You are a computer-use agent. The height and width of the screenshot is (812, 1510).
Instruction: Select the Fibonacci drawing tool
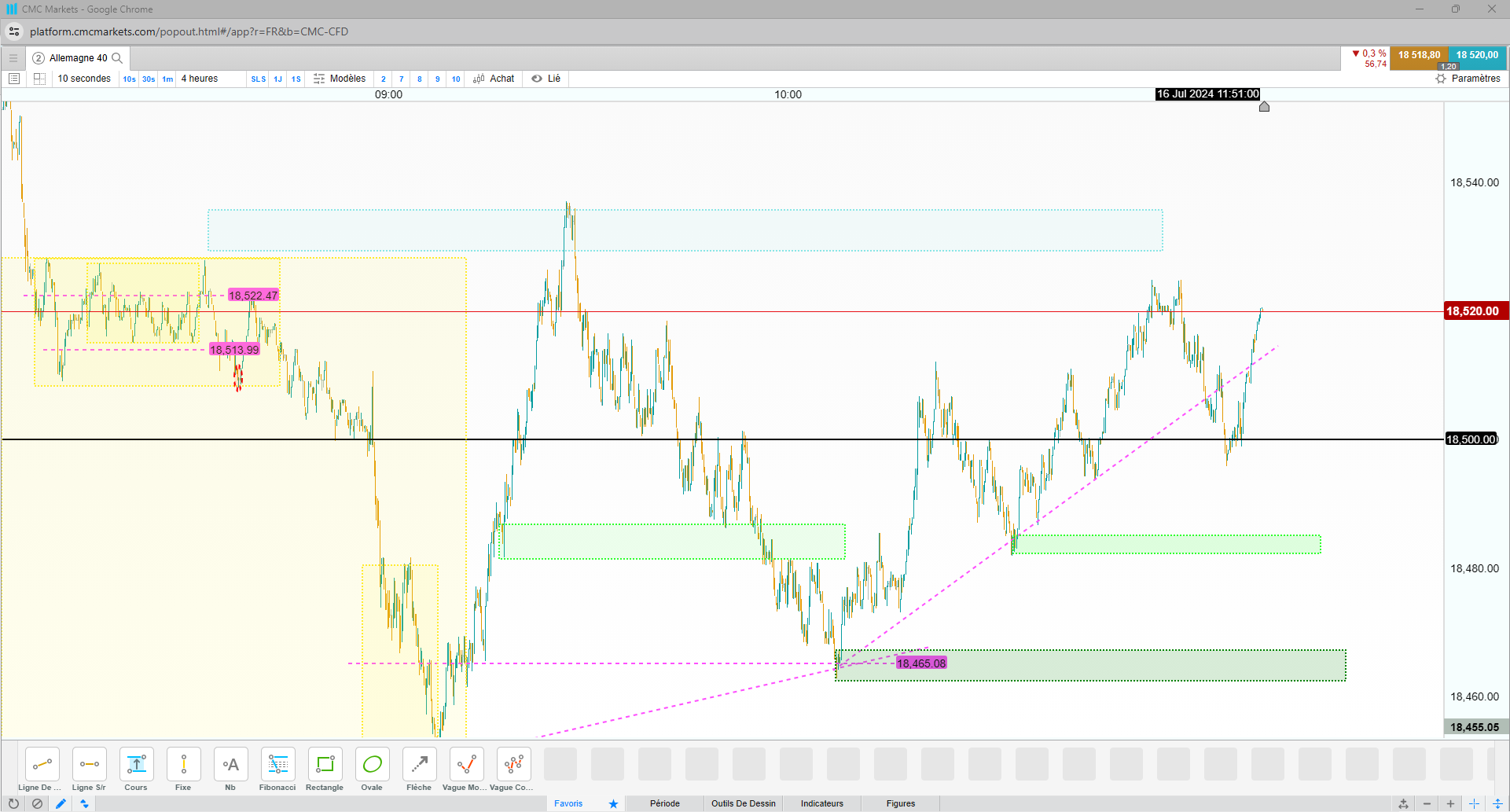pyautogui.click(x=277, y=769)
